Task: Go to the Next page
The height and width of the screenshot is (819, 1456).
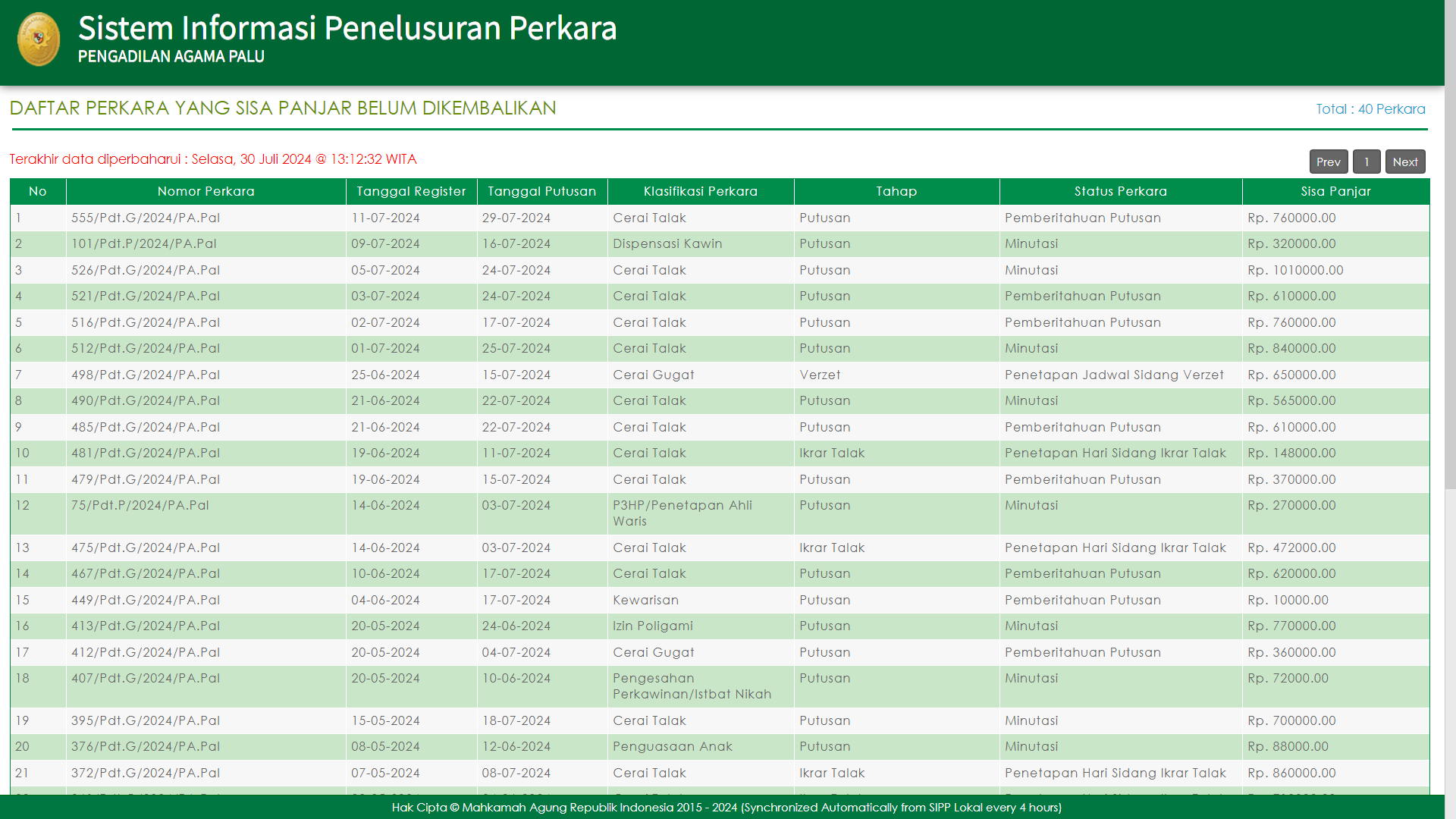Action: tap(1404, 162)
